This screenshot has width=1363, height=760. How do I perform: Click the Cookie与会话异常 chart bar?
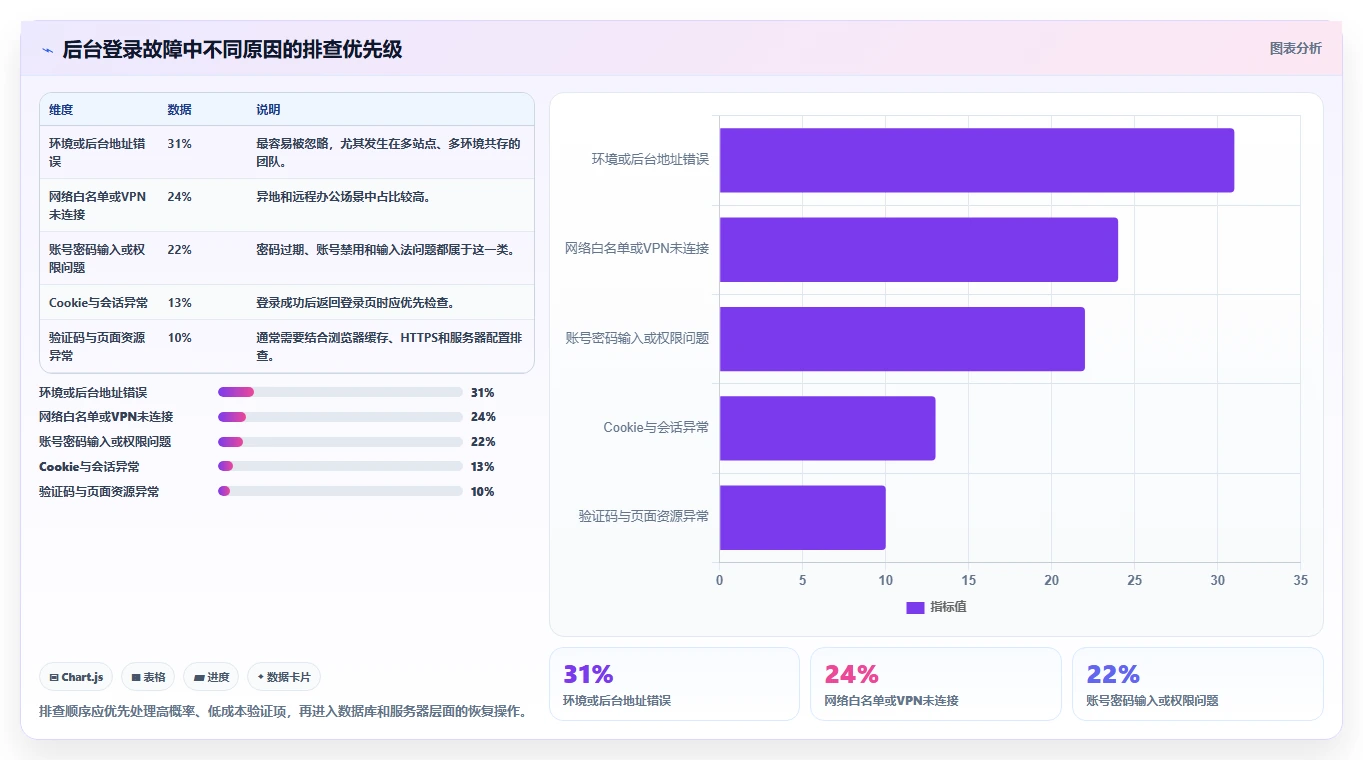pyautogui.click(x=827, y=428)
